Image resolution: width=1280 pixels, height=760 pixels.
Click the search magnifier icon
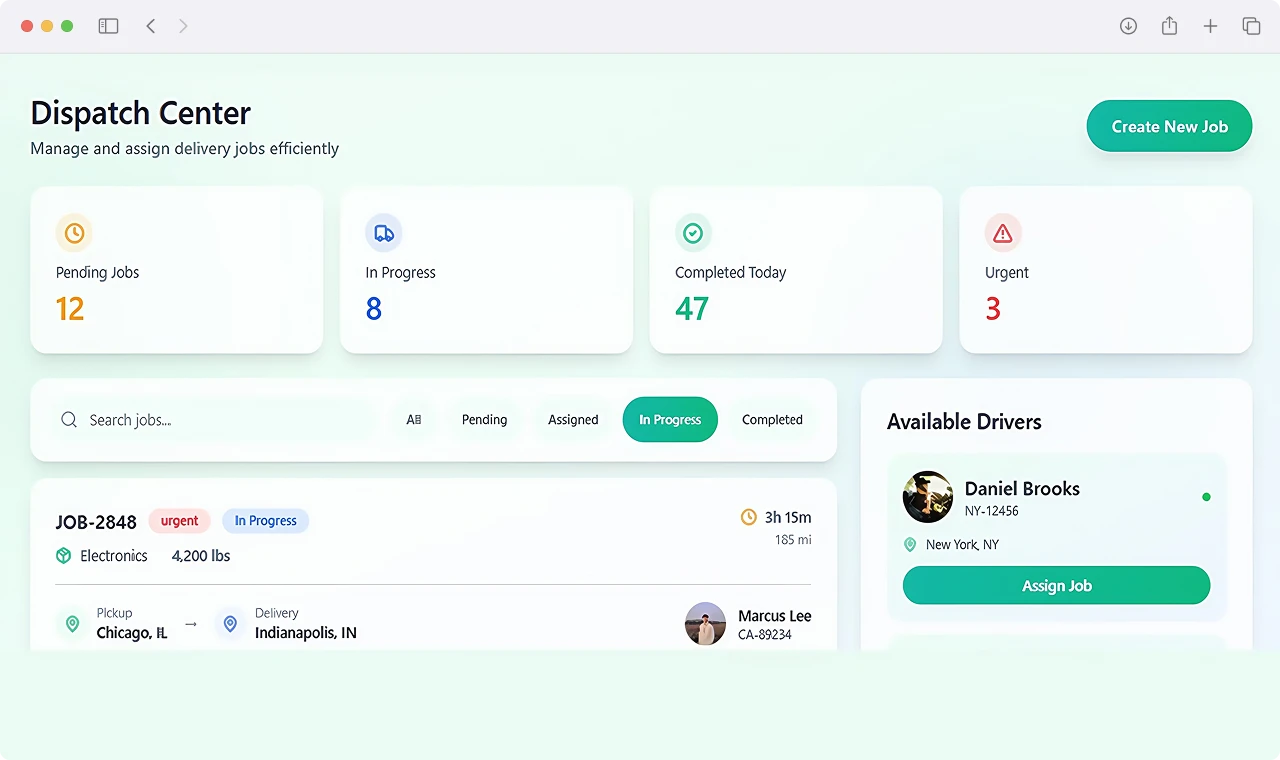69,420
